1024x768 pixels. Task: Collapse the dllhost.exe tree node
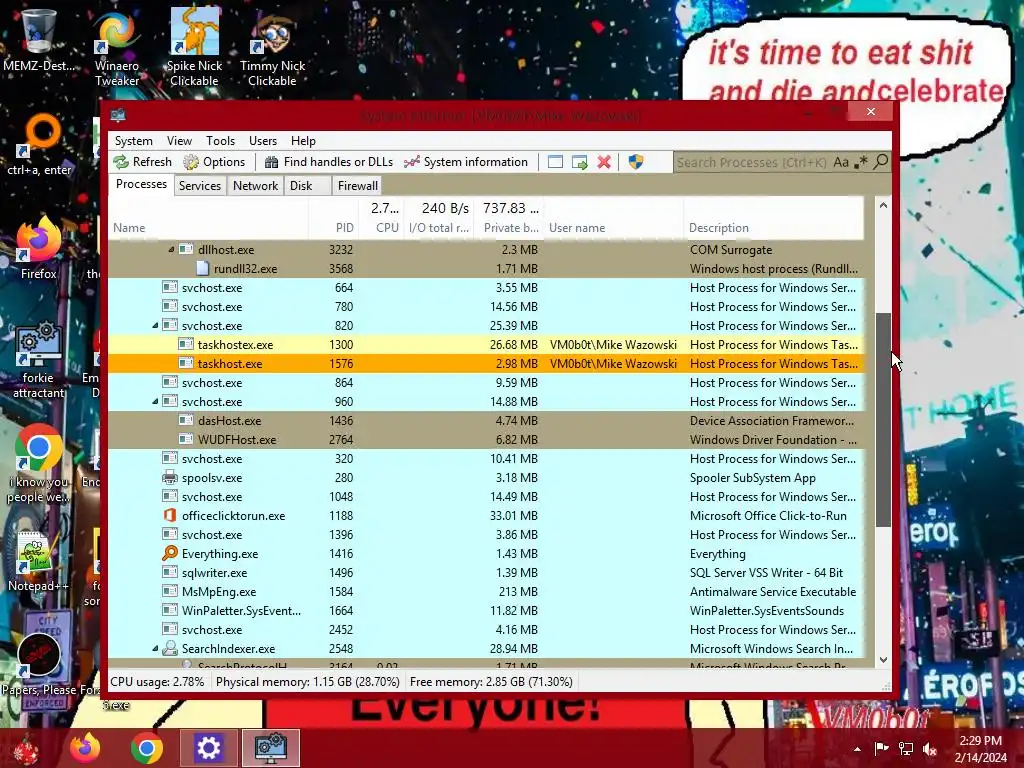coord(171,249)
